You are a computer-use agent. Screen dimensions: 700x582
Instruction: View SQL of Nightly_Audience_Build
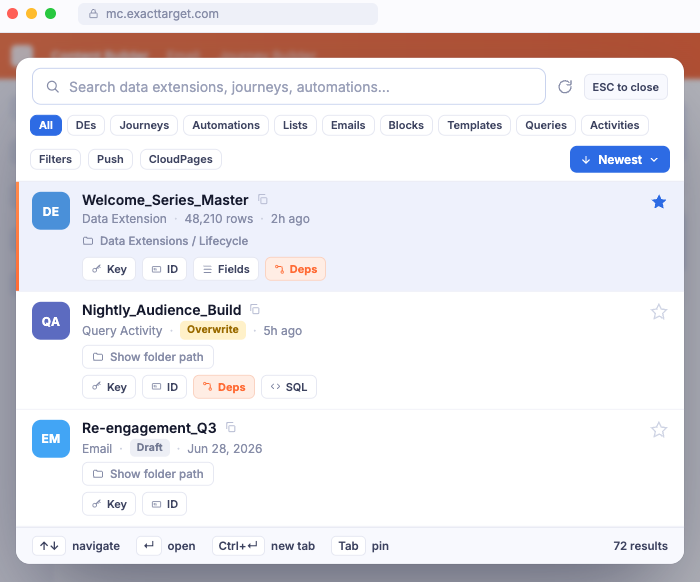tap(289, 387)
